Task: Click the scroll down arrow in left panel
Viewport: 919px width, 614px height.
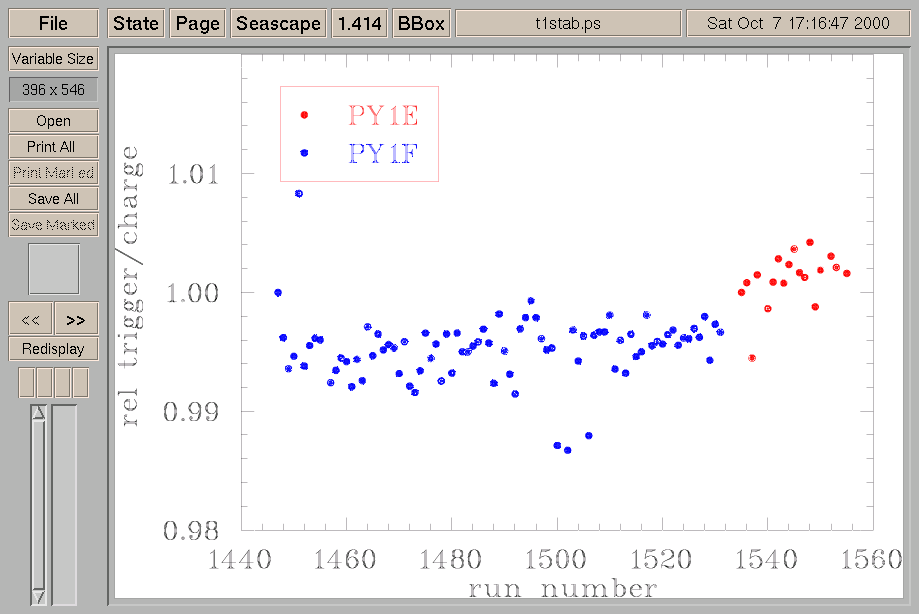Action: click(x=39, y=596)
